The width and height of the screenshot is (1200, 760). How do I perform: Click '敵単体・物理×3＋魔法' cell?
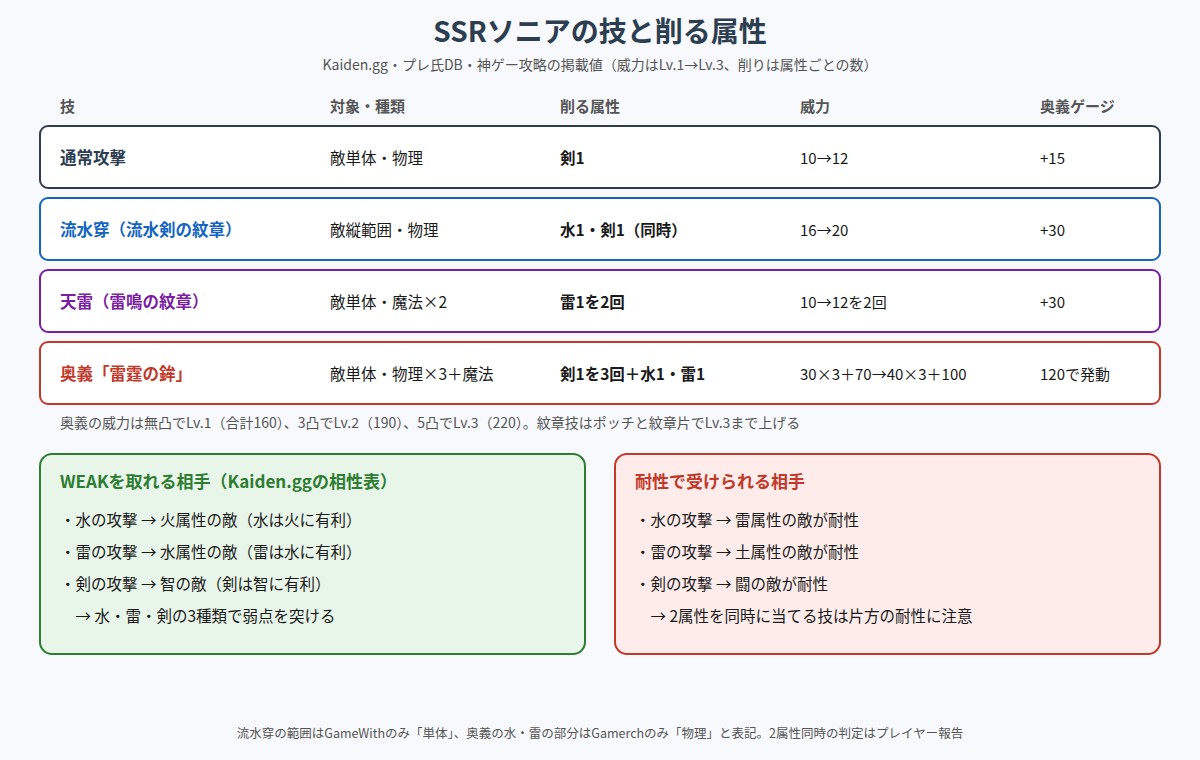click(x=411, y=375)
